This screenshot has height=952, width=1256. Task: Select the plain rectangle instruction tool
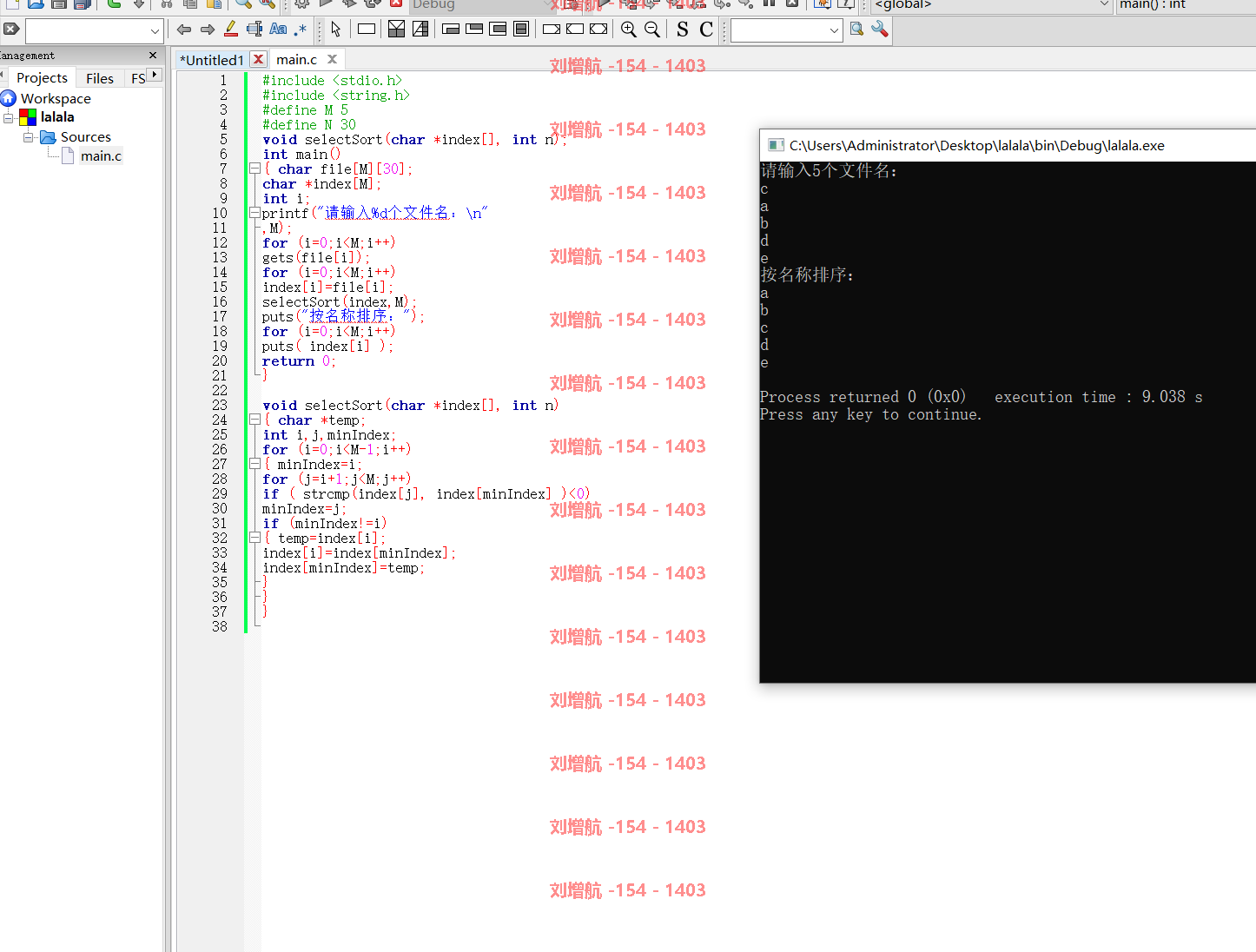[367, 30]
